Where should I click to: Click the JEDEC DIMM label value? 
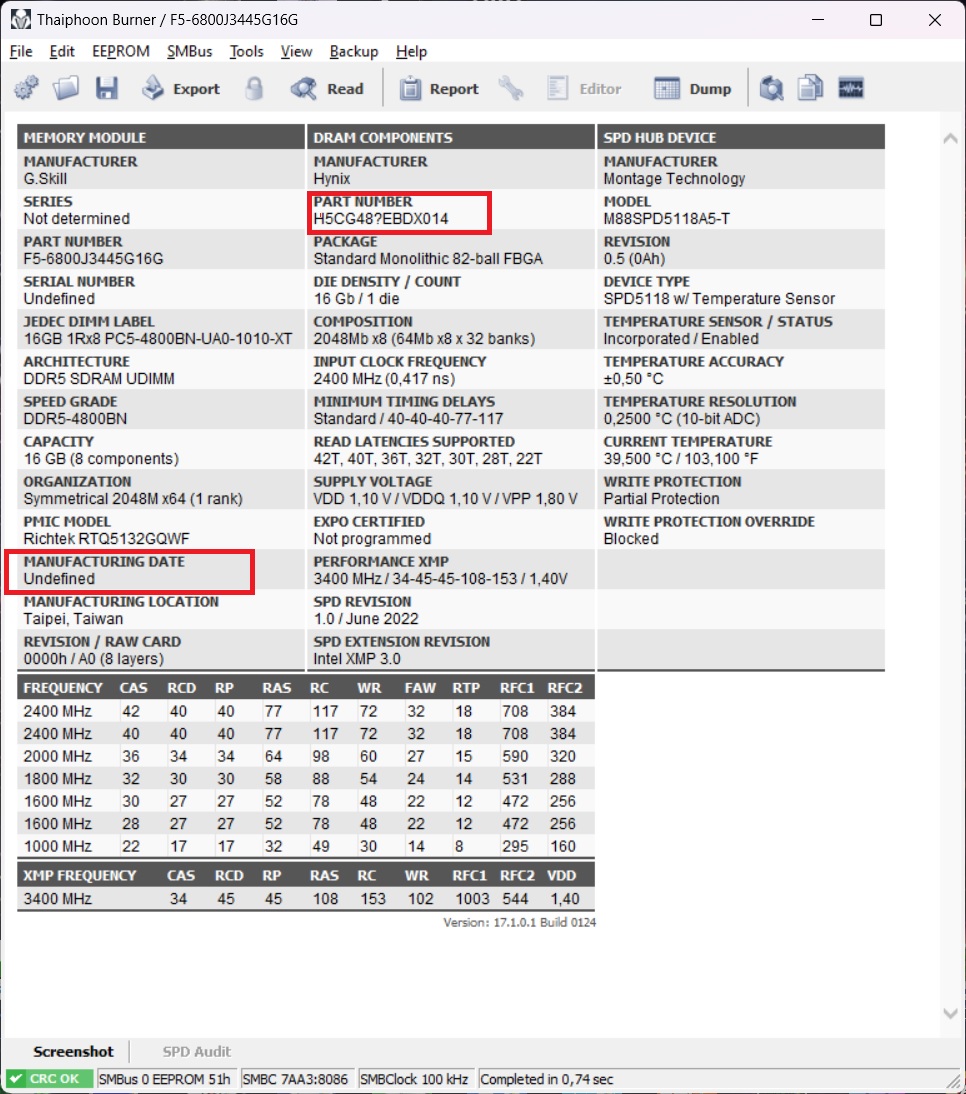pyautogui.click(x=158, y=339)
